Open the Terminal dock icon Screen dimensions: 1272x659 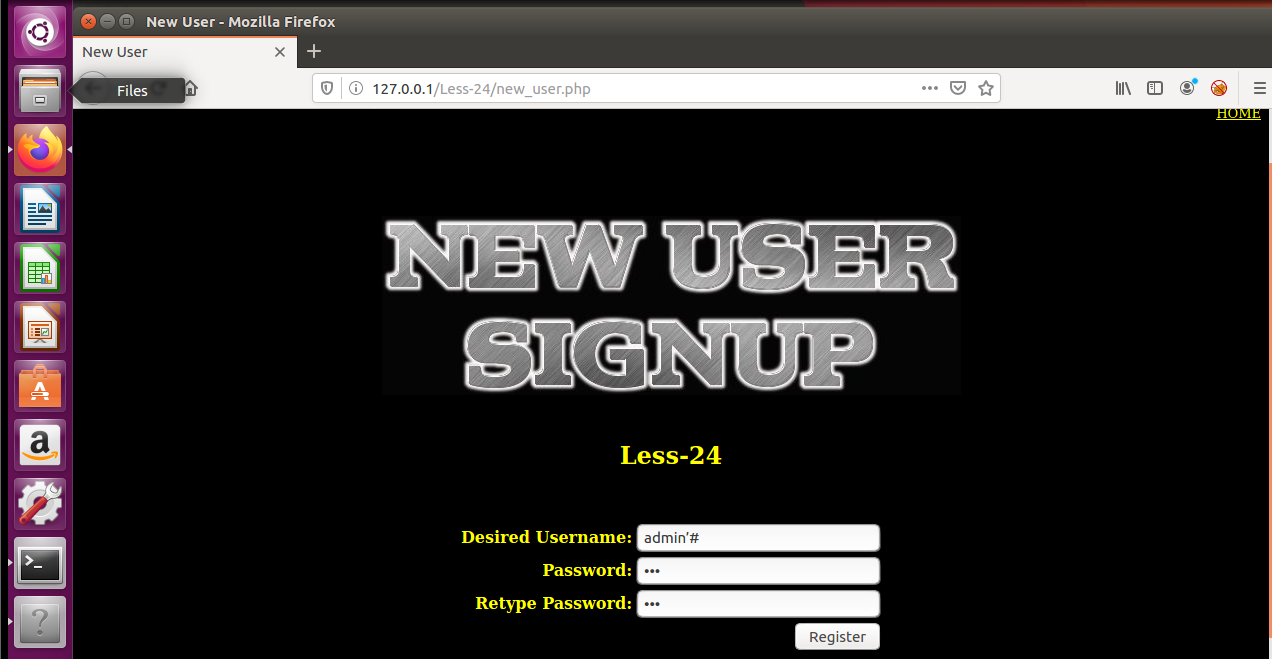[x=40, y=563]
